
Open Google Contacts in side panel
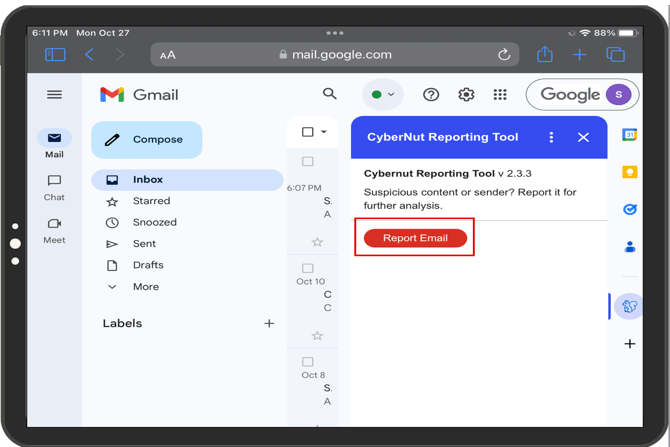[x=630, y=246]
